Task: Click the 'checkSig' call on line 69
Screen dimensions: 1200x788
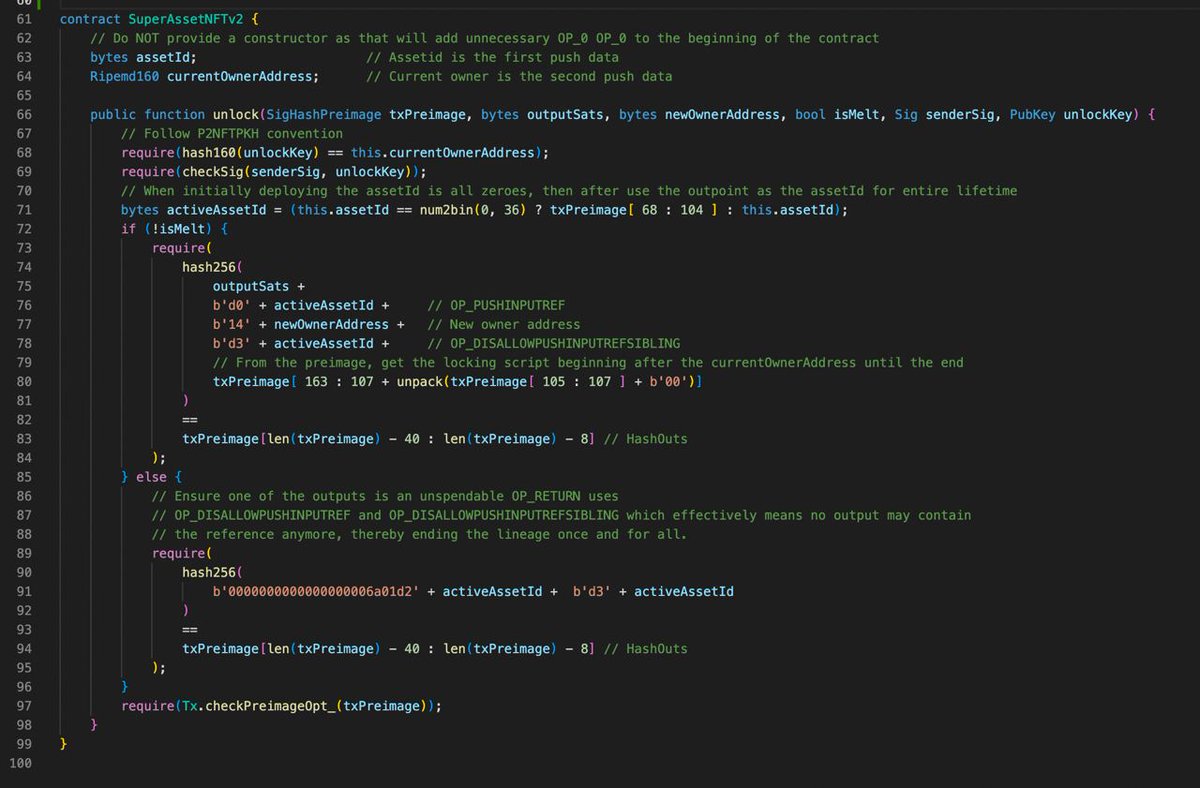Action: pyautogui.click(x=213, y=171)
